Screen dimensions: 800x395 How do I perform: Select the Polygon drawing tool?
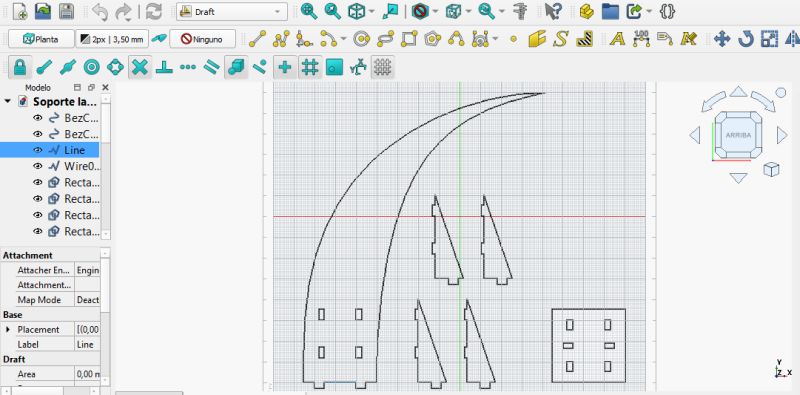click(433, 39)
